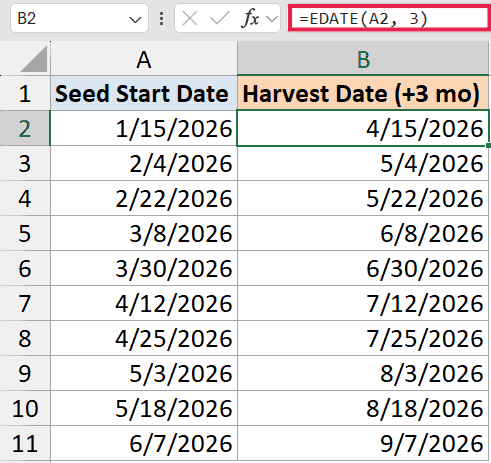Viewport: 491px width, 463px height.
Task: Select column A header
Action: (144, 59)
